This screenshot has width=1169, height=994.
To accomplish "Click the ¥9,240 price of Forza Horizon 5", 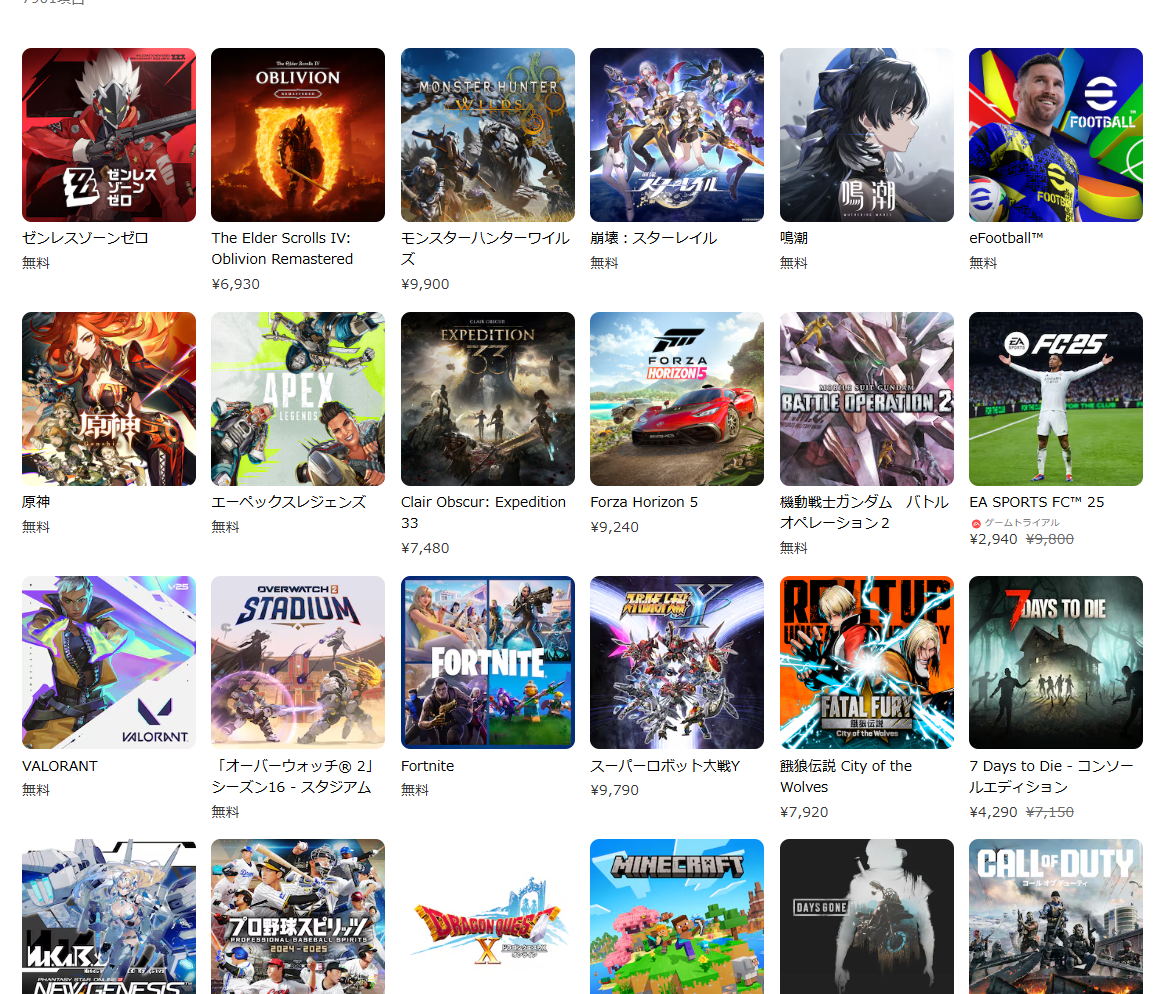I will tap(614, 527).
